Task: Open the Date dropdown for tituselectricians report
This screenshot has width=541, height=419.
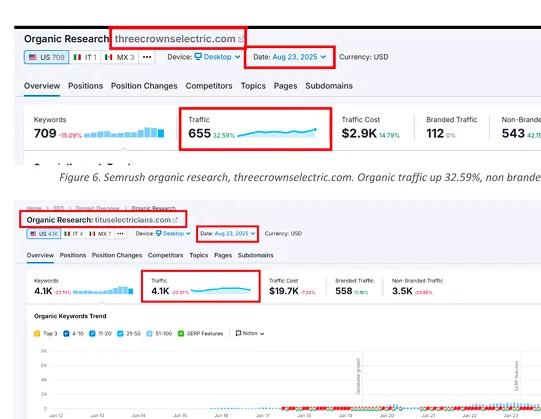Action: [228, 234]
